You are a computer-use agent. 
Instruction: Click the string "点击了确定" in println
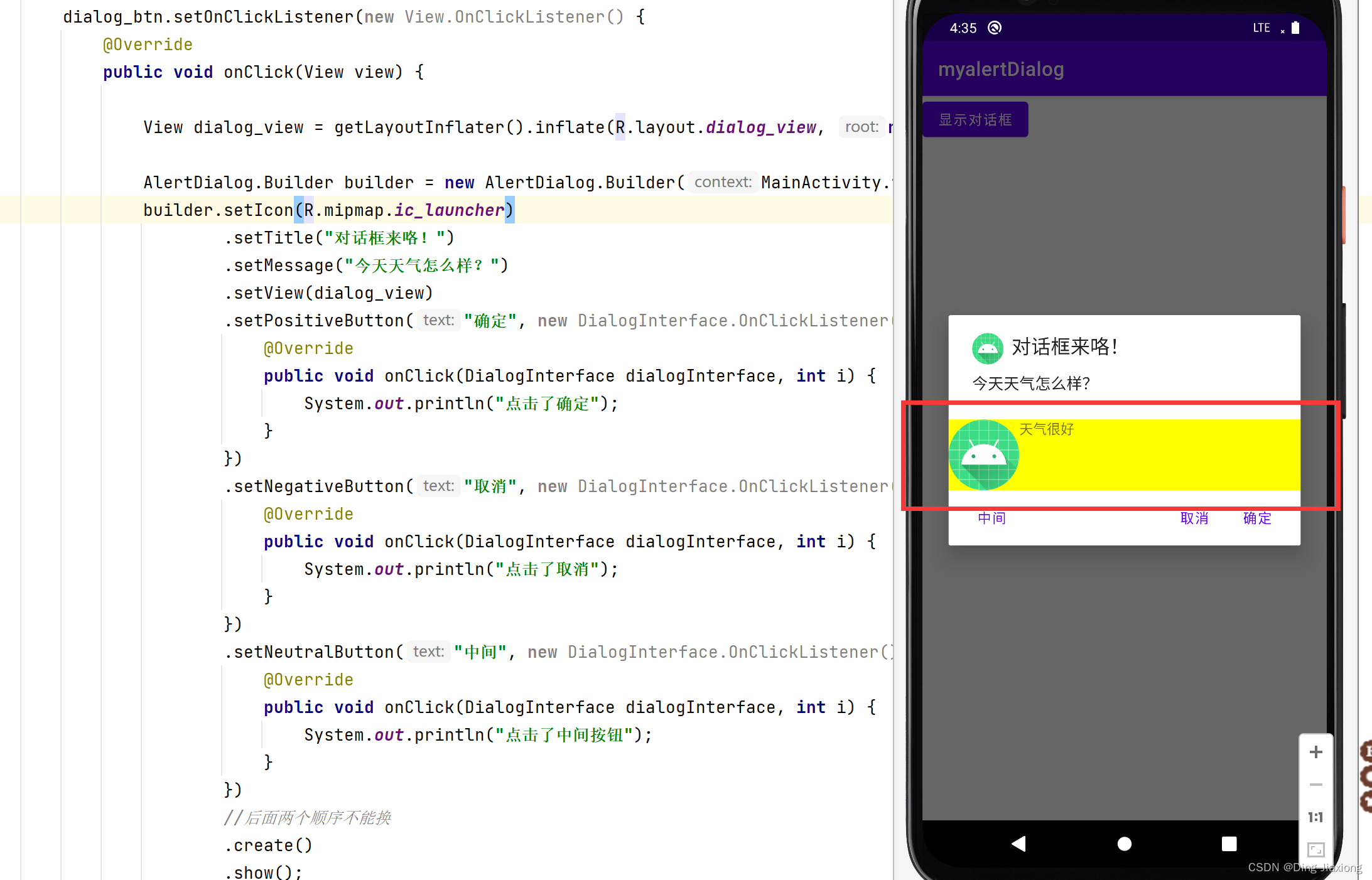coord(547,404)
